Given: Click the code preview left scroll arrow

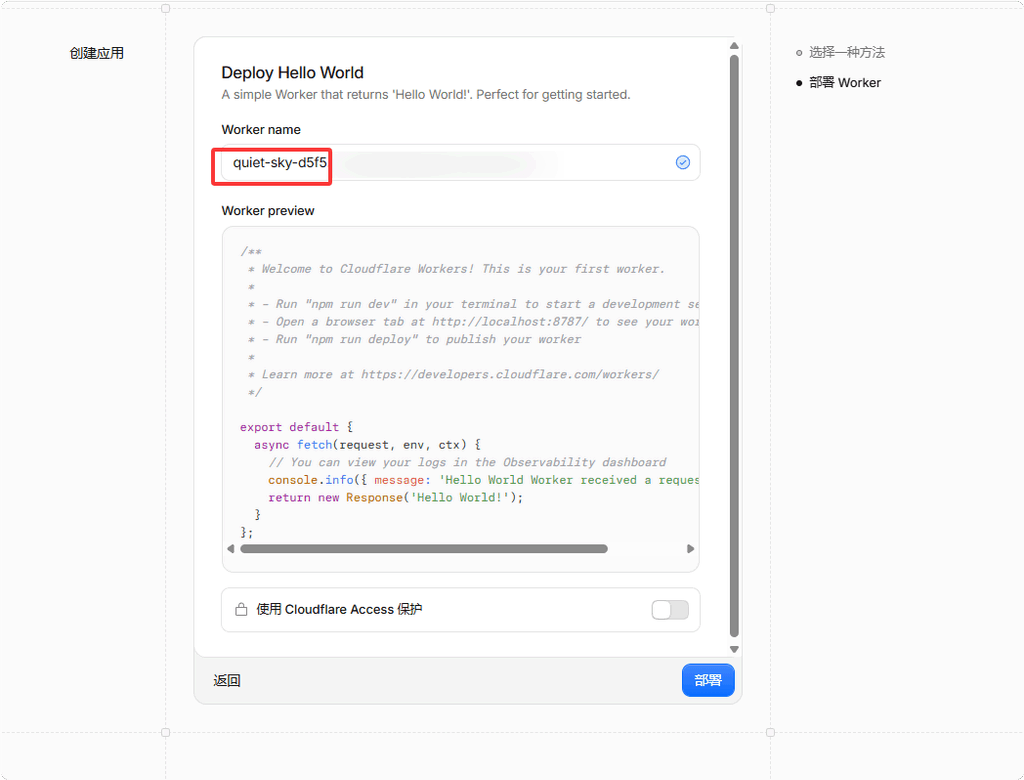Looking at the screenshot, I should pos(231,549).
